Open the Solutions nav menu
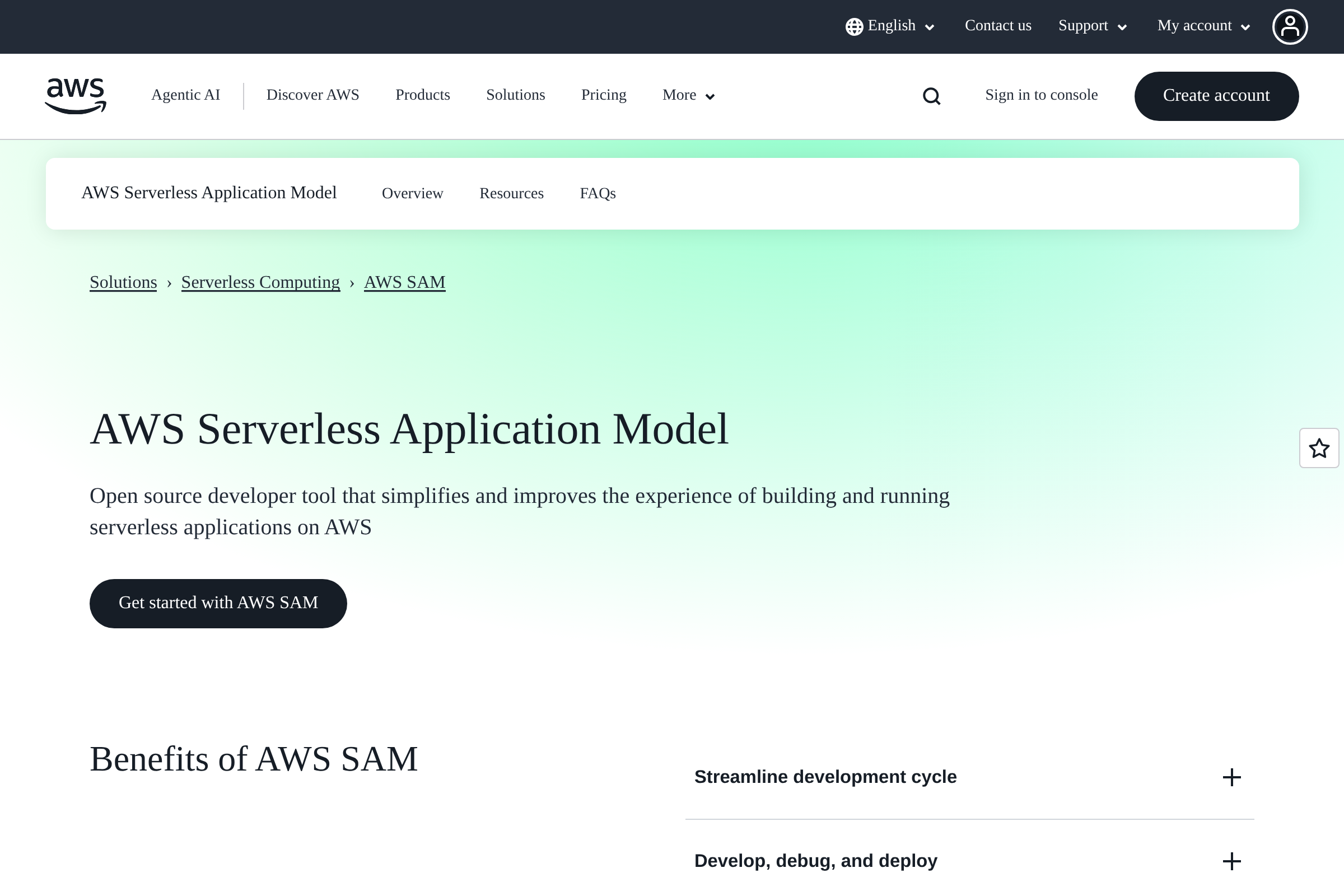This screenshot has height=896, width=1344. point(515,95)
